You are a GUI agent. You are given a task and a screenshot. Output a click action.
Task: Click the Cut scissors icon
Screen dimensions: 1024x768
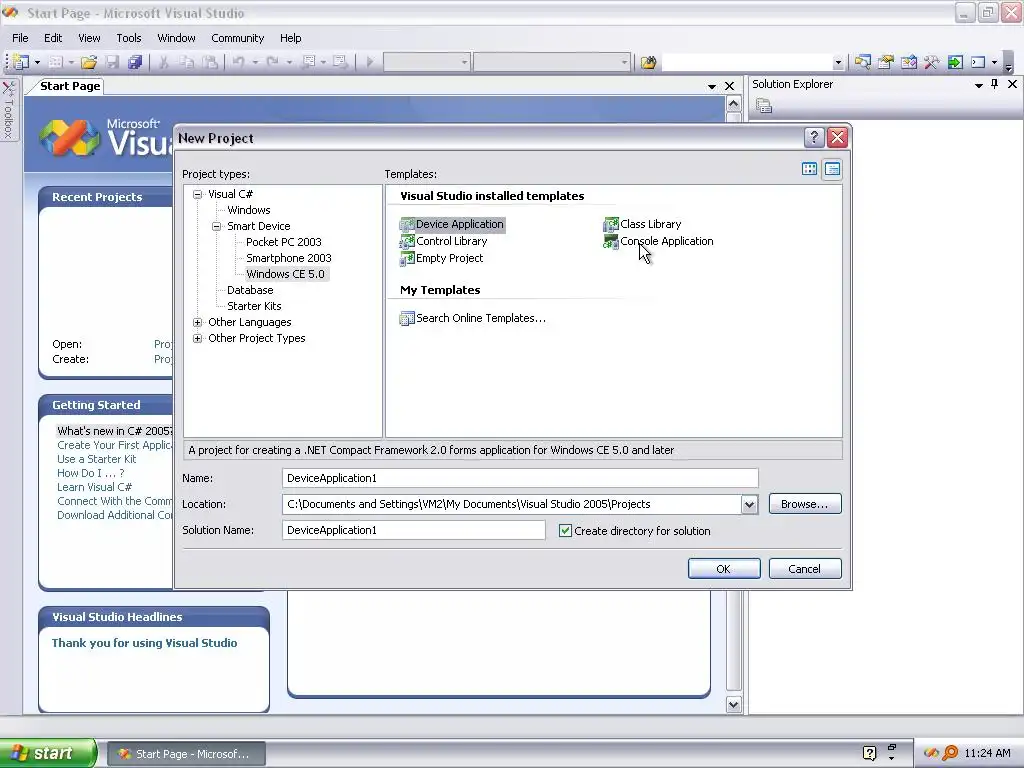click(163, 62)
